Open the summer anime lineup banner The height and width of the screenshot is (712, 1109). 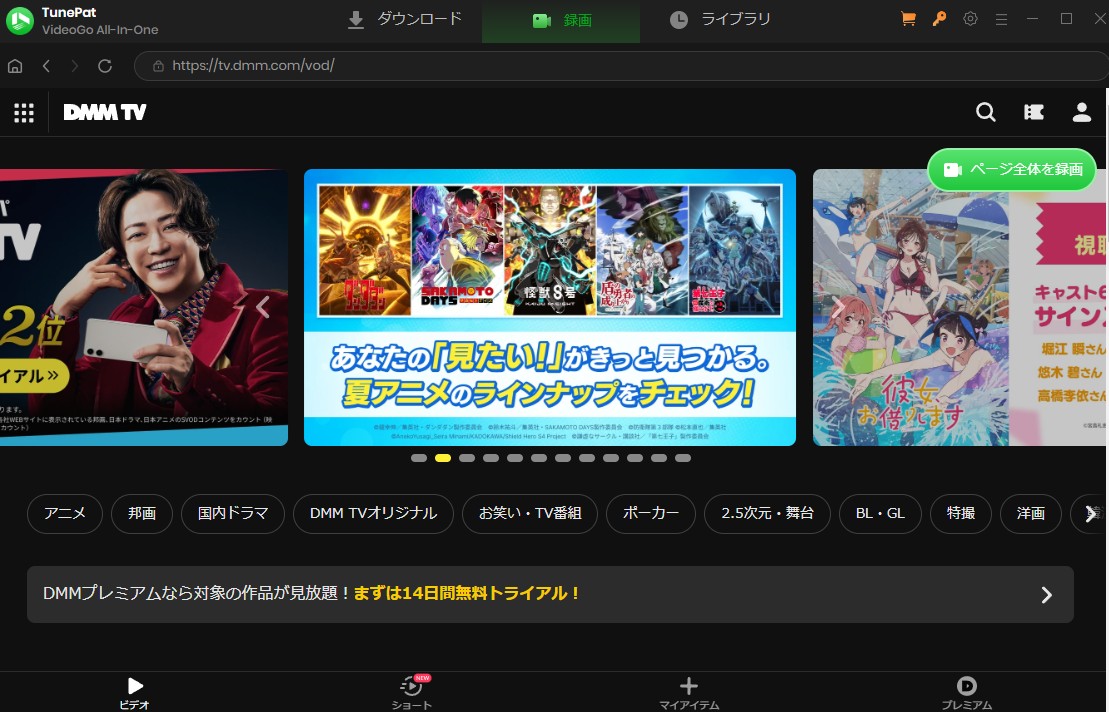point(550,308)
